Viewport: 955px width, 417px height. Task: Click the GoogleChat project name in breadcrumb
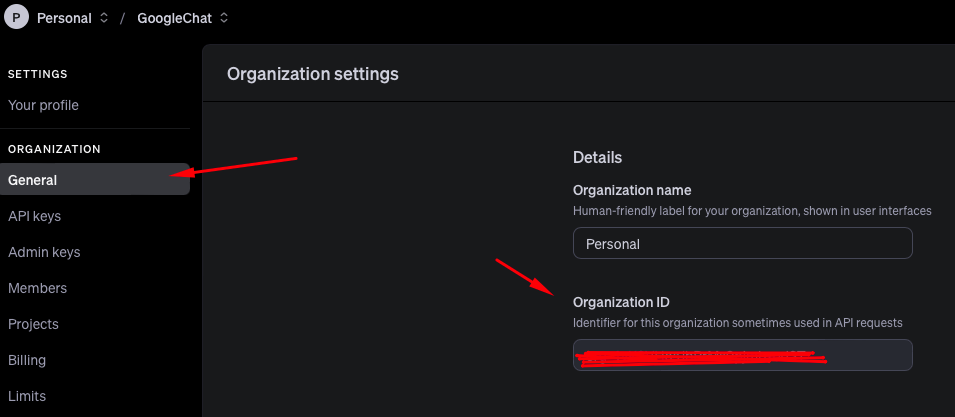[174, 18]
